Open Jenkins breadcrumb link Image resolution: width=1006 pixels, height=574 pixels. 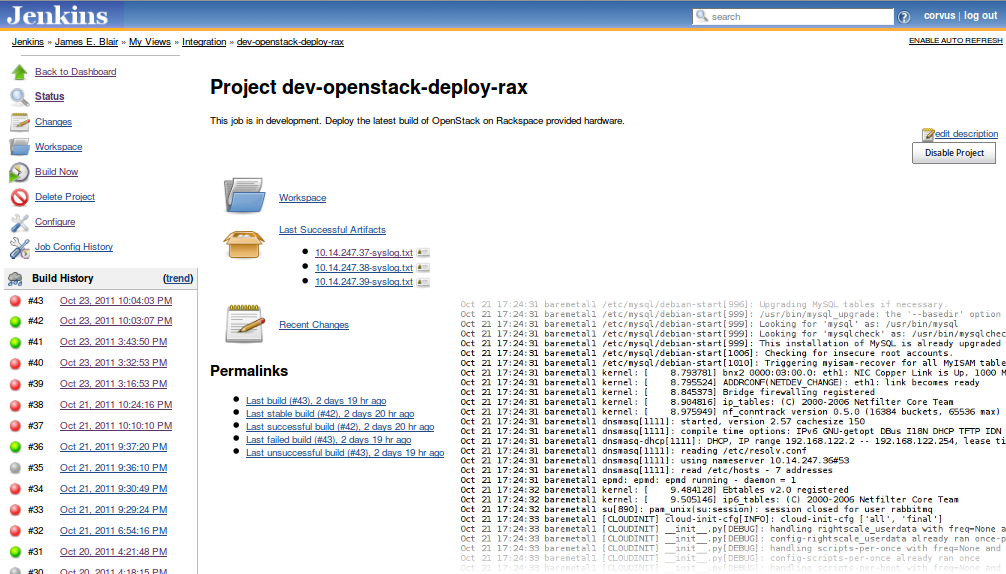(x=28, y=42)
